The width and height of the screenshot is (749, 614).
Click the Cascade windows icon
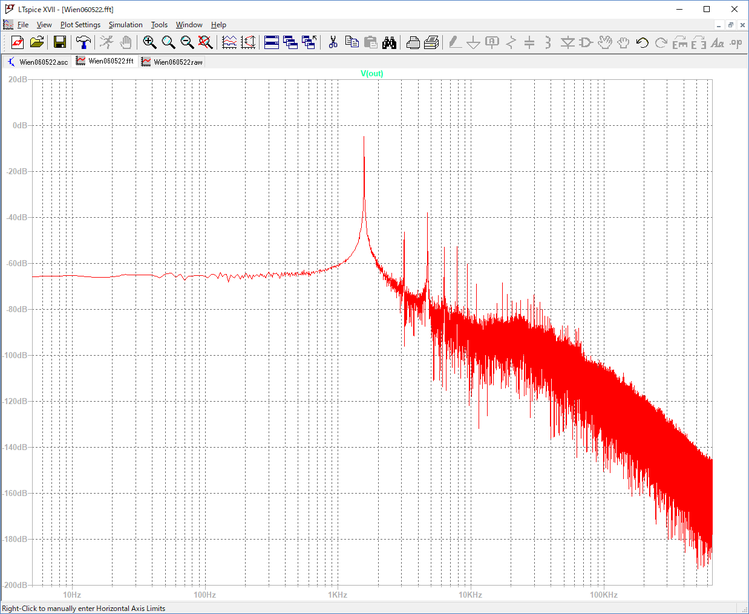click(290, 42)
